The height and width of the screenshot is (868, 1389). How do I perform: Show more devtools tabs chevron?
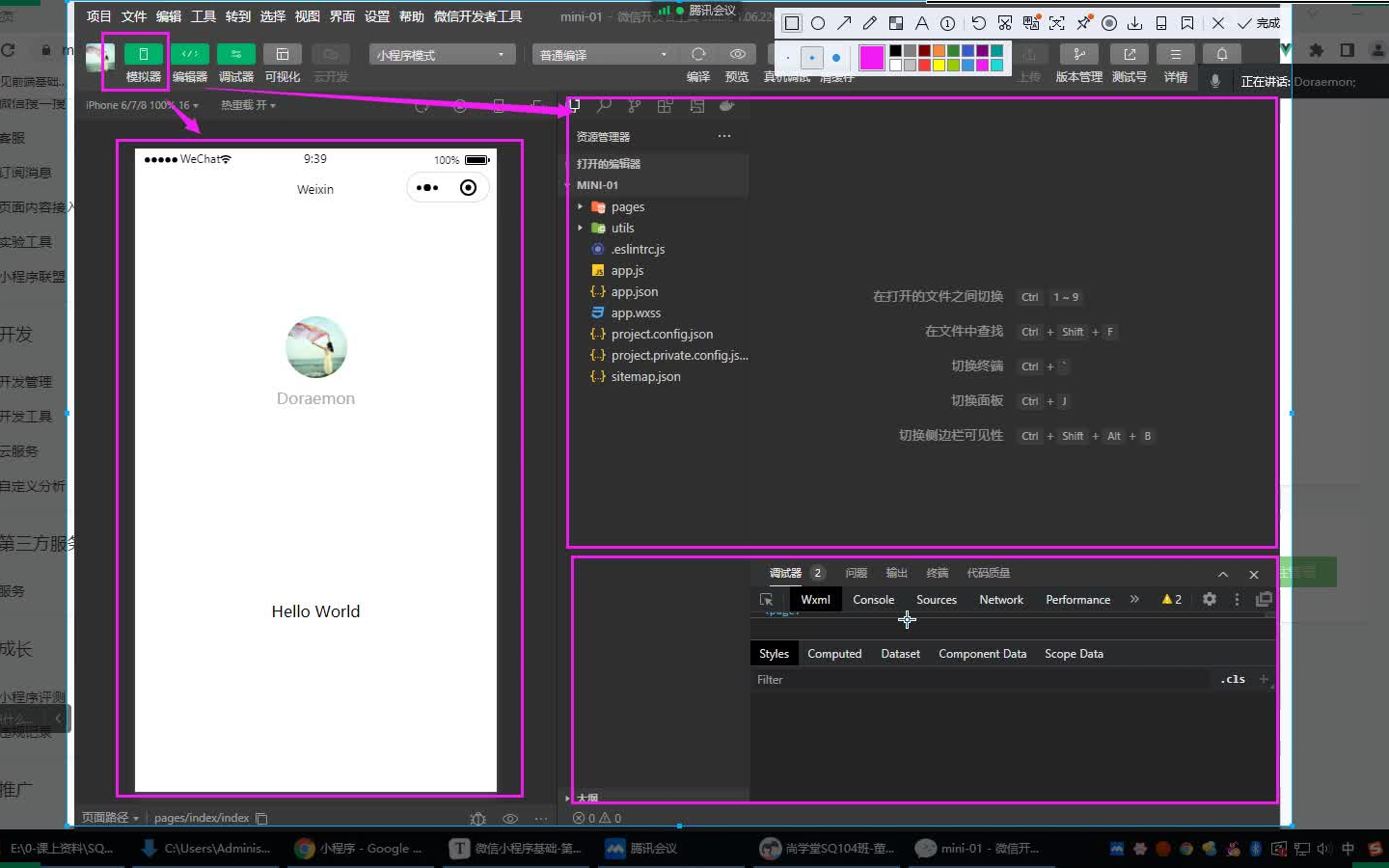pyautogui.click(x=1134, y=599)
